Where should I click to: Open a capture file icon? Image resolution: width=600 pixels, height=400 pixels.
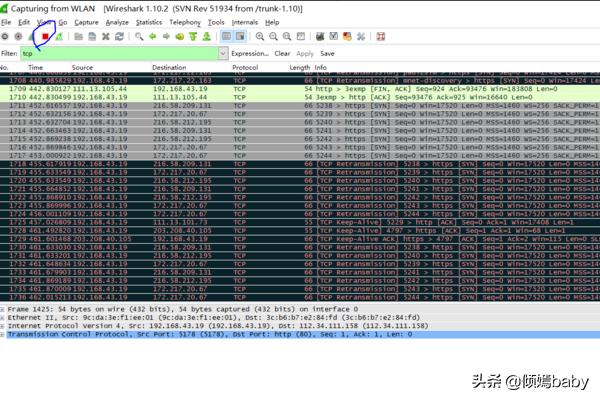point(78,37)
